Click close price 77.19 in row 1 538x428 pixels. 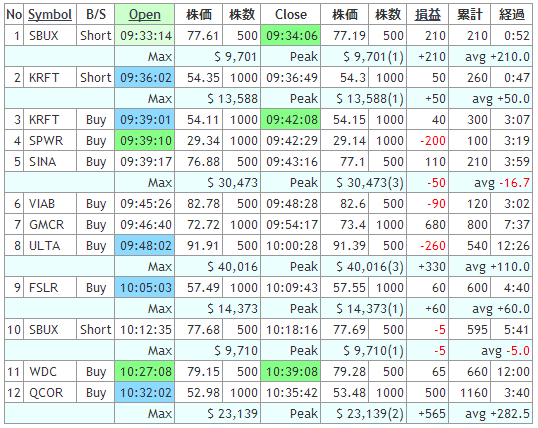pos(349,36)
